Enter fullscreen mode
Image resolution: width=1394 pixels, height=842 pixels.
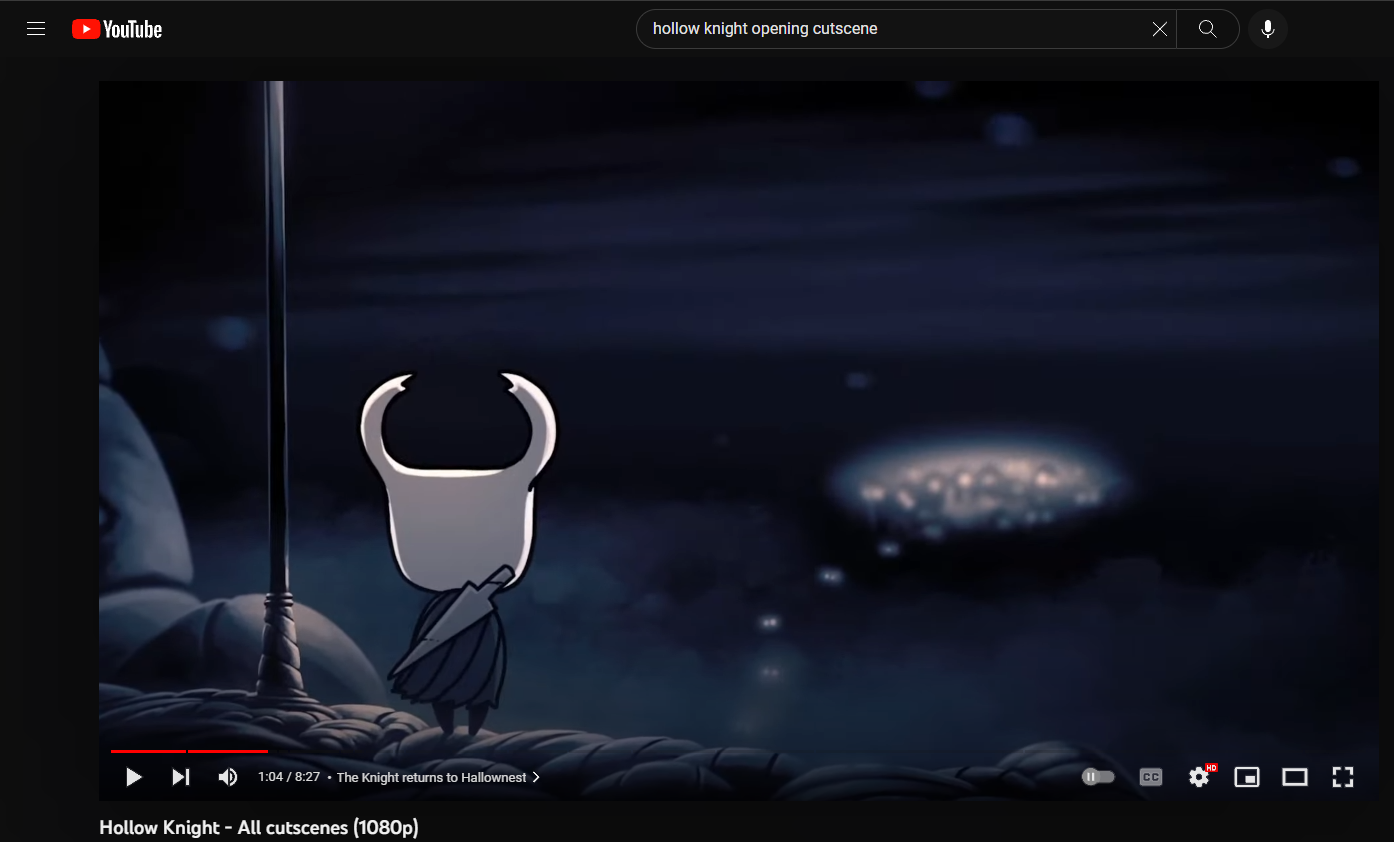1342,776
